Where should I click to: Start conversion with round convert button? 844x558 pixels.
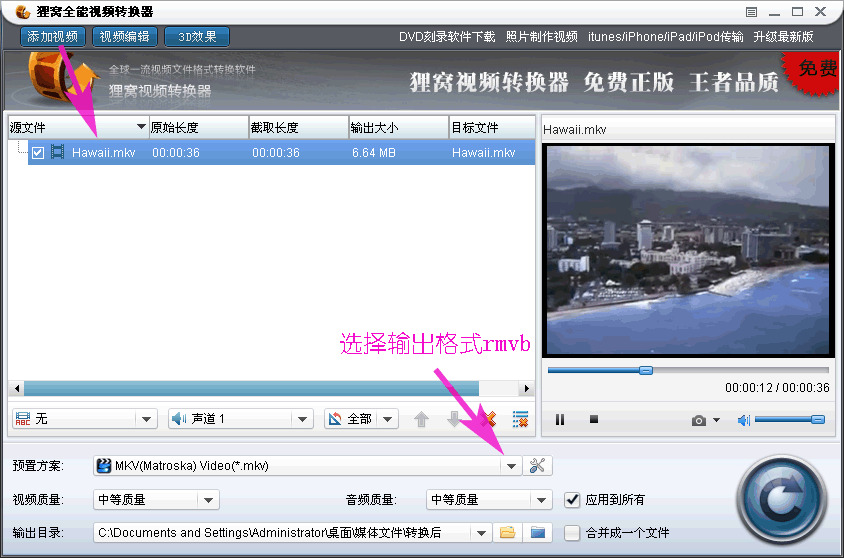(781, 500)
